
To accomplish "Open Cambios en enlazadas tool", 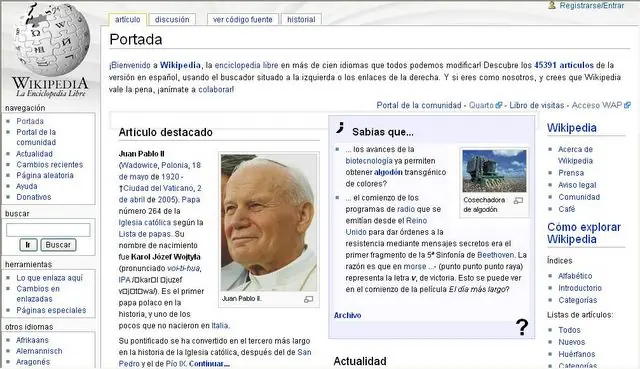I will click(x=38, y=293).
